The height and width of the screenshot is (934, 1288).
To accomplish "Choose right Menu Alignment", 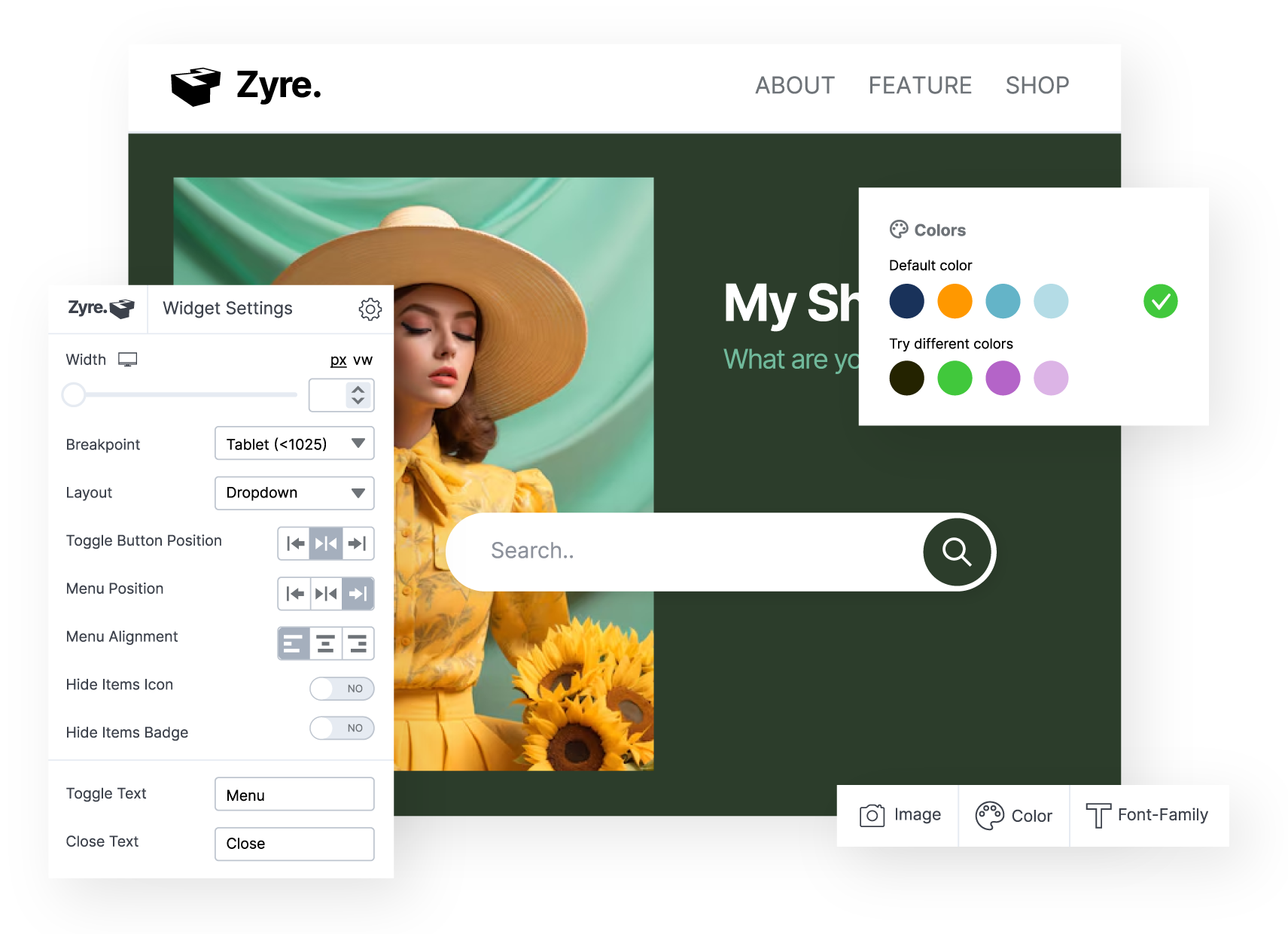I will coord(358,644).
